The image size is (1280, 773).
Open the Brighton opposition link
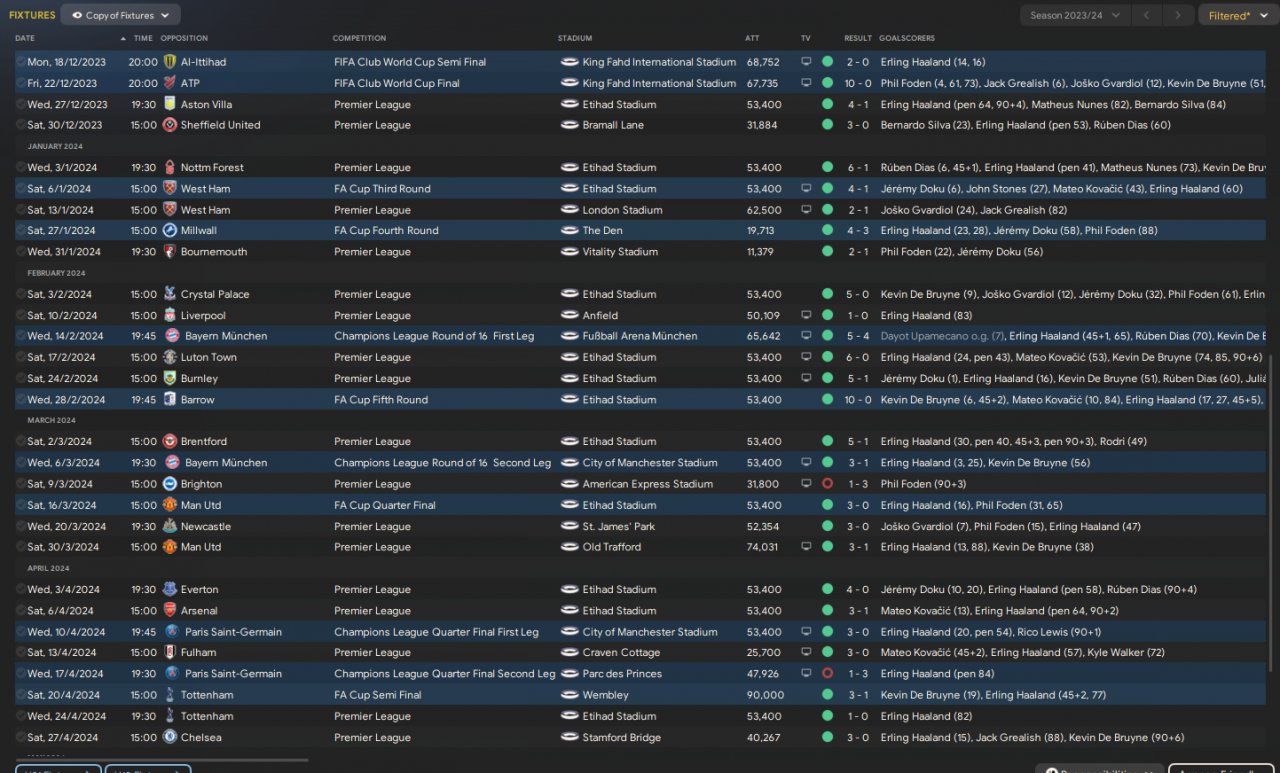coord(201,484)
